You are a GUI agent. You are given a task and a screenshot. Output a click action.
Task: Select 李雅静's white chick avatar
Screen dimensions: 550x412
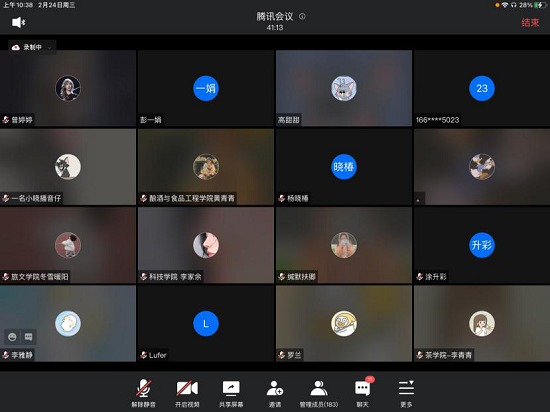[x=68, y=324]
